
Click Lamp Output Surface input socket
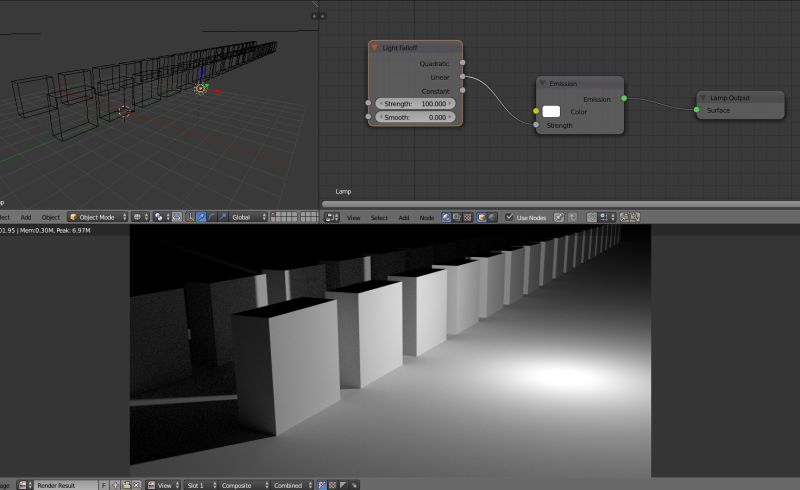[696, 110]
